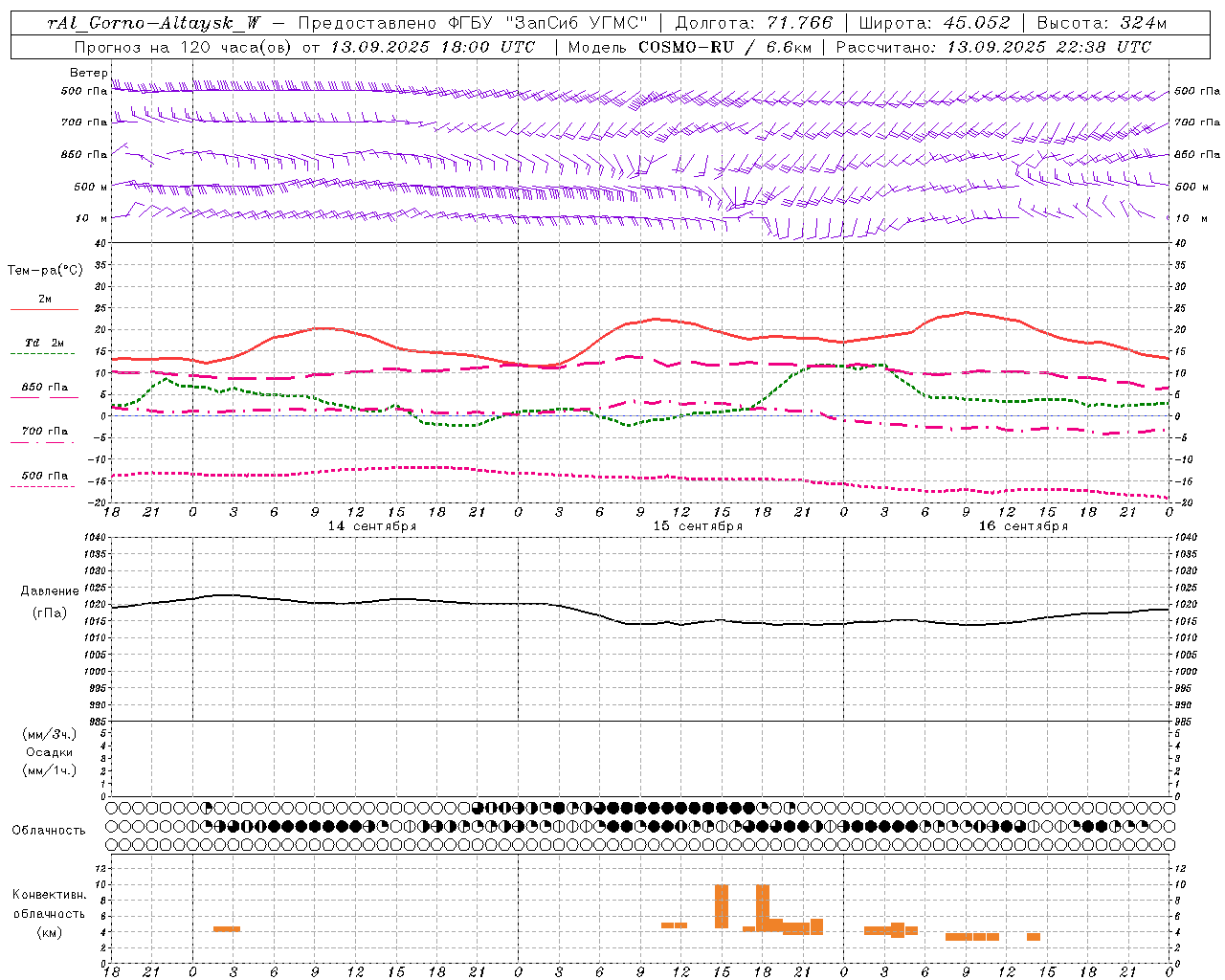Click the Td 2м legend entry
The height and width of the screenshot is (980, 1225).
44,343
